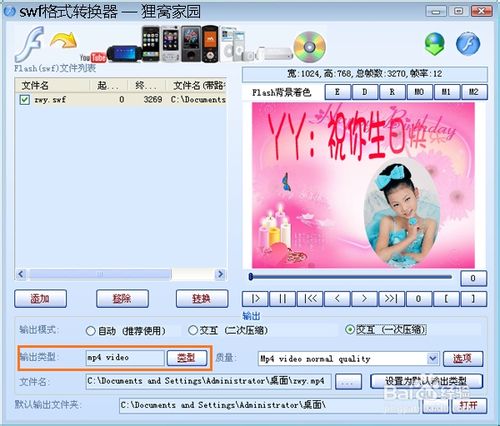This screenshot has width=500, height=426.
Task: Open the blue round Flash player icon
Action: [468, 44]
